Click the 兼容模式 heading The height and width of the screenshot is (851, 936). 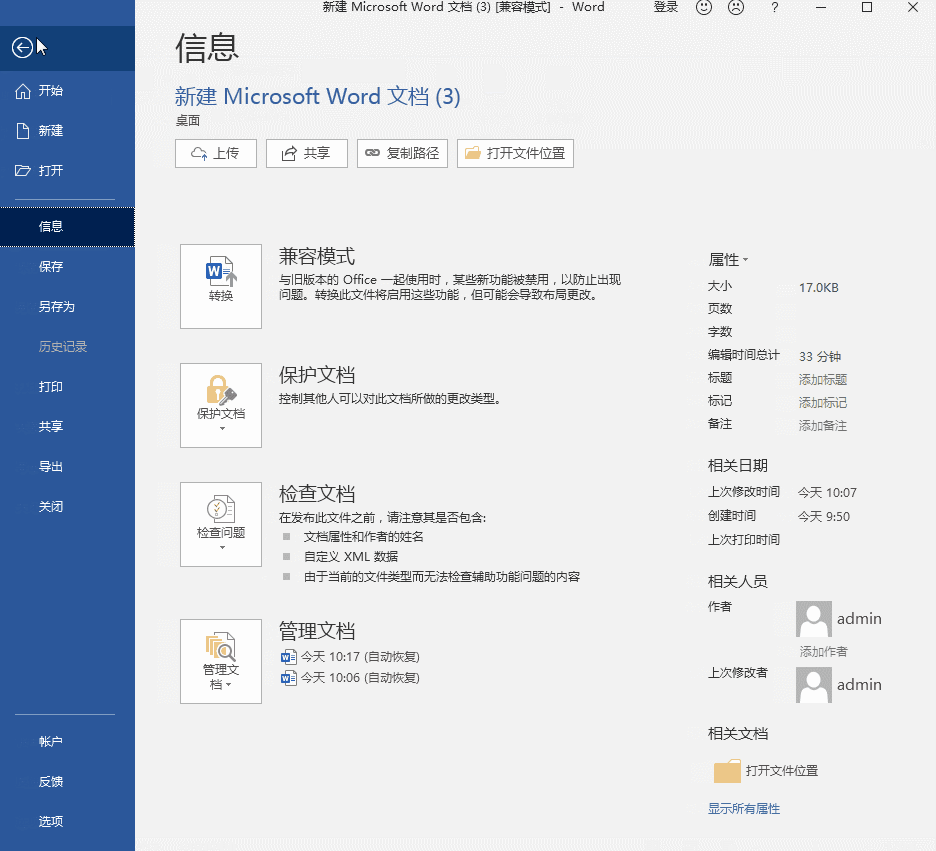coord(317,257)
